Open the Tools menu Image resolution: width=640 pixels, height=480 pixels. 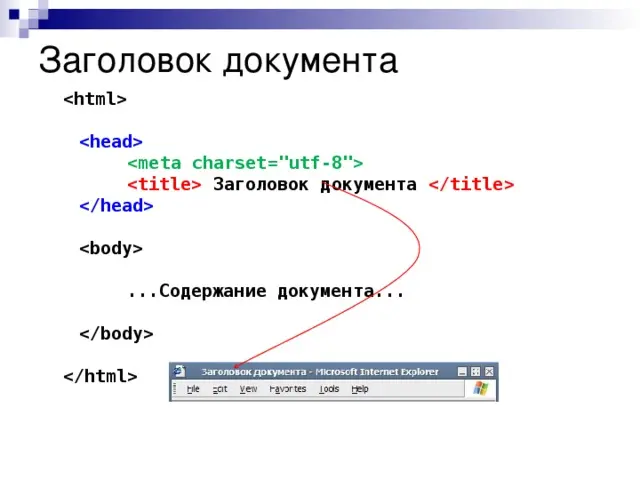pos(329,389)
